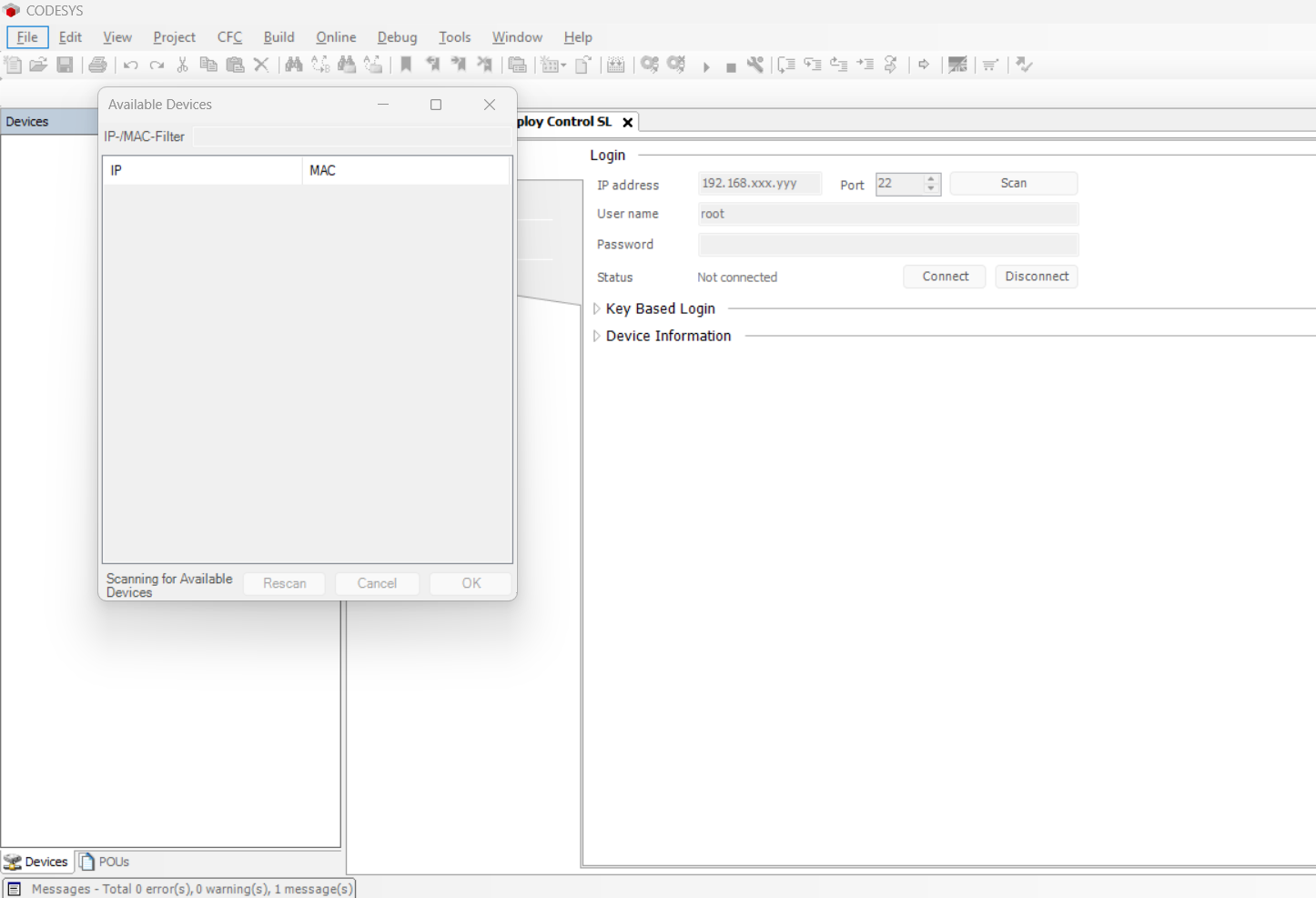Click the Connect button
The width and height of the screenshot is (1316, 898).
(945, 277)
